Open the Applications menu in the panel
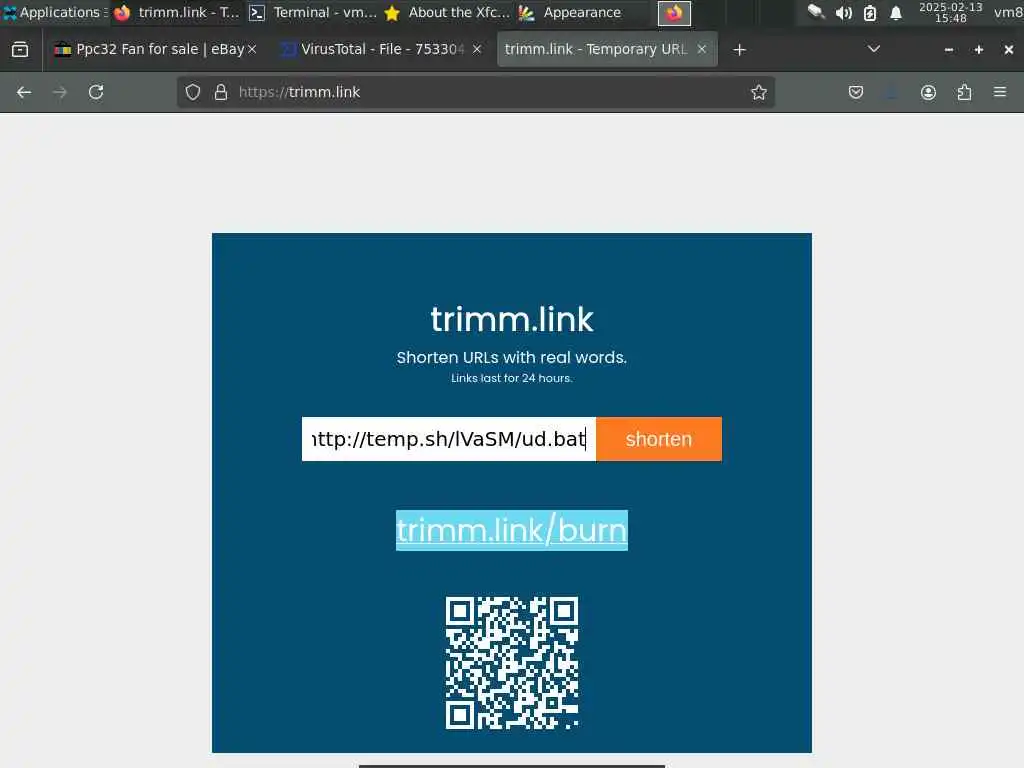 [55, 12]
